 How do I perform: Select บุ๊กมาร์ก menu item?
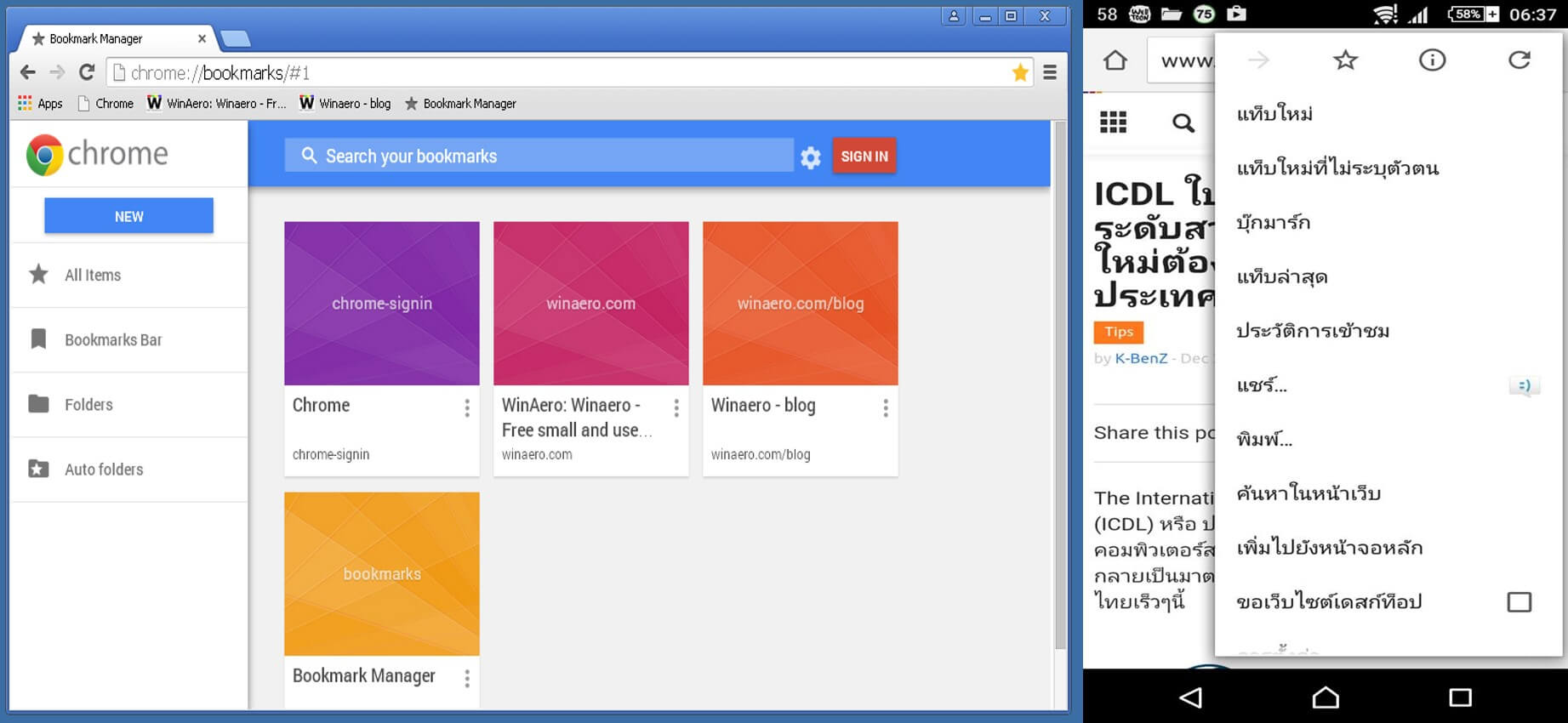click(x=1388, y=223)
